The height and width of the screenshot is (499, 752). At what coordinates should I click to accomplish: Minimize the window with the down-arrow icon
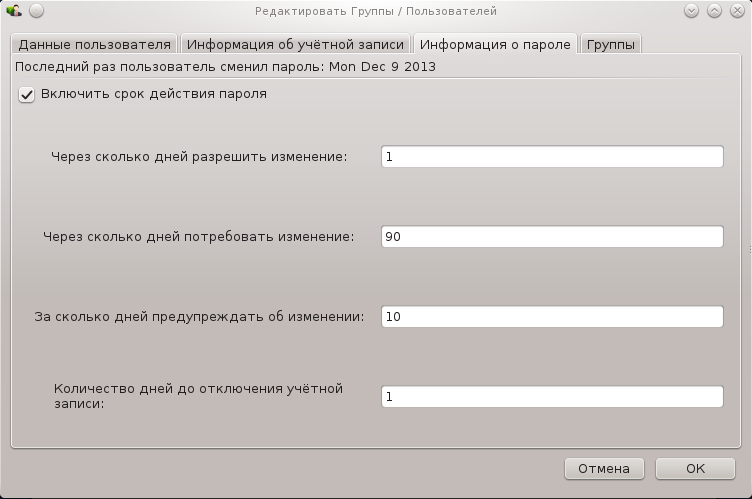(x=691, y=11)
